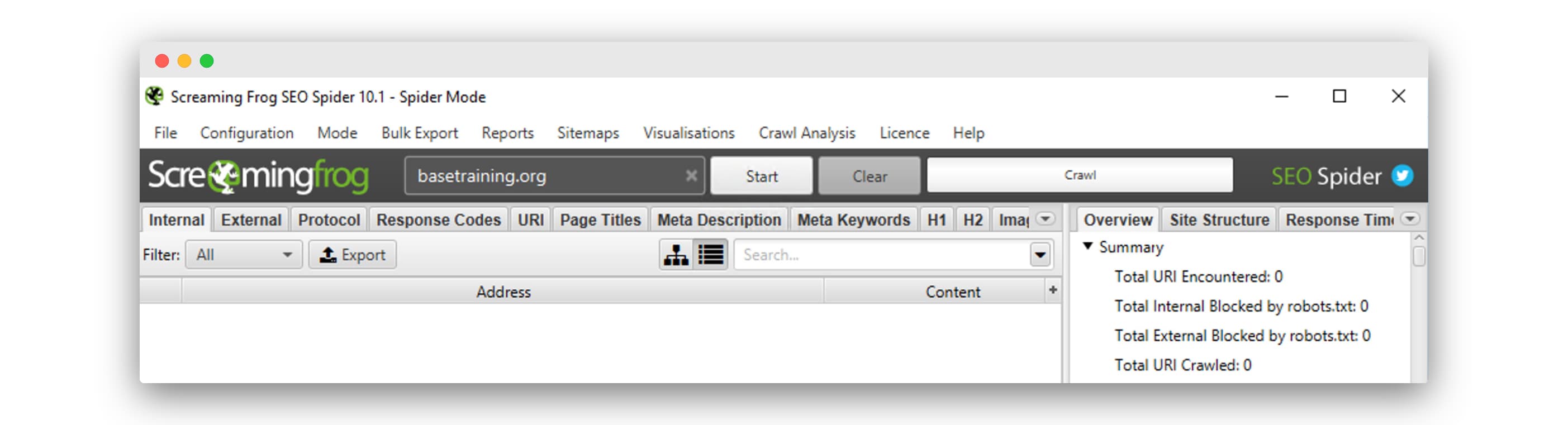
Task: Open the Sitemaps menu
Action: pos(588,132)
